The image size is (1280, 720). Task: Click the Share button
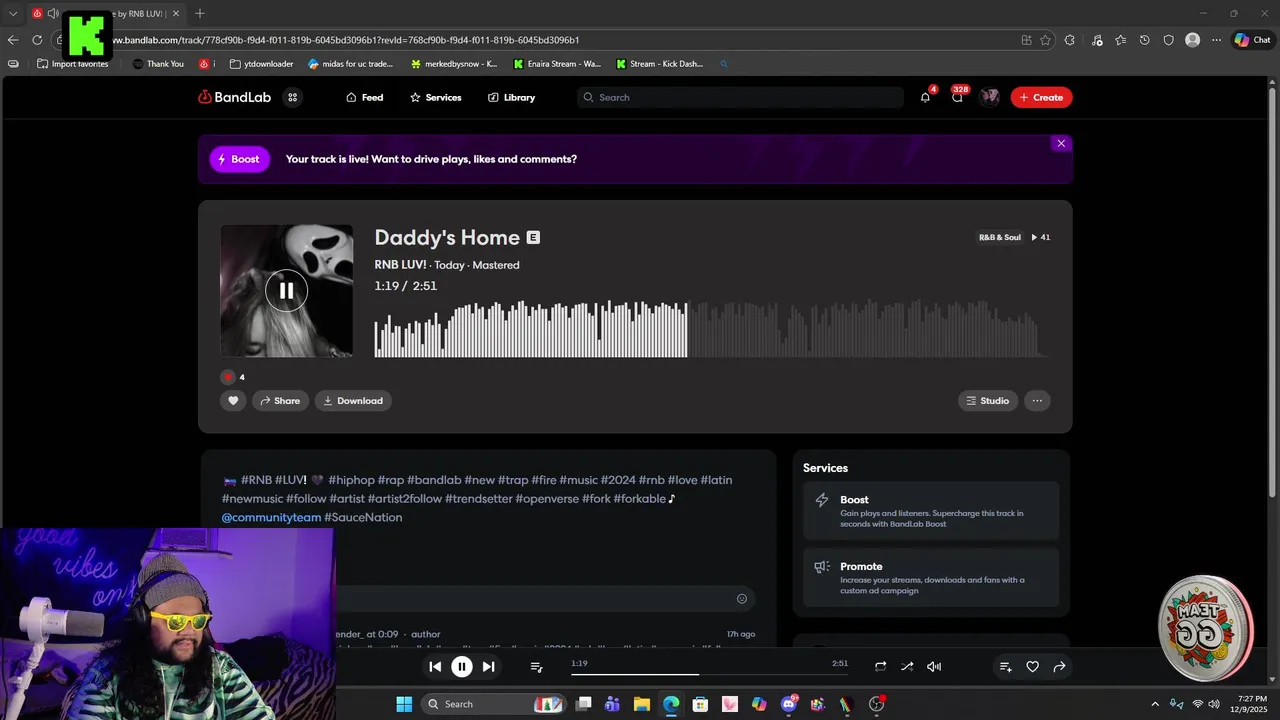click(280, 400)
